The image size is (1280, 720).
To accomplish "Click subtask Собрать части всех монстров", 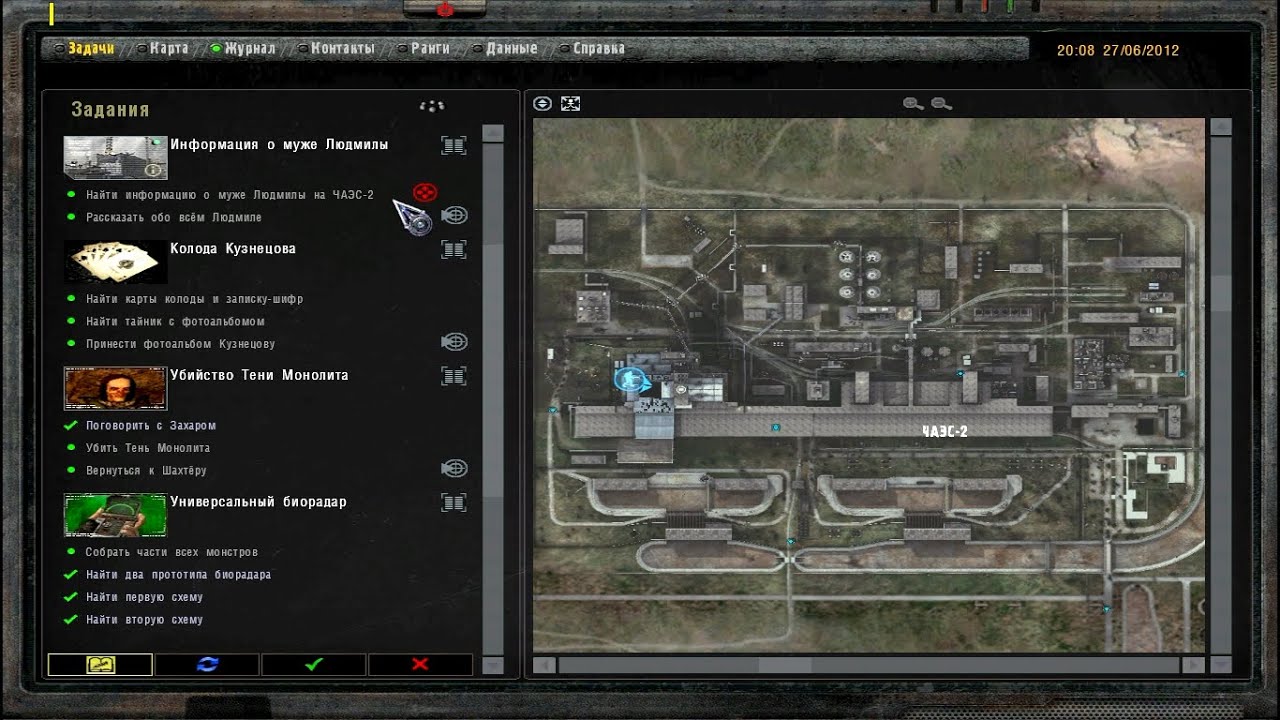I will [x=172, y=552].
